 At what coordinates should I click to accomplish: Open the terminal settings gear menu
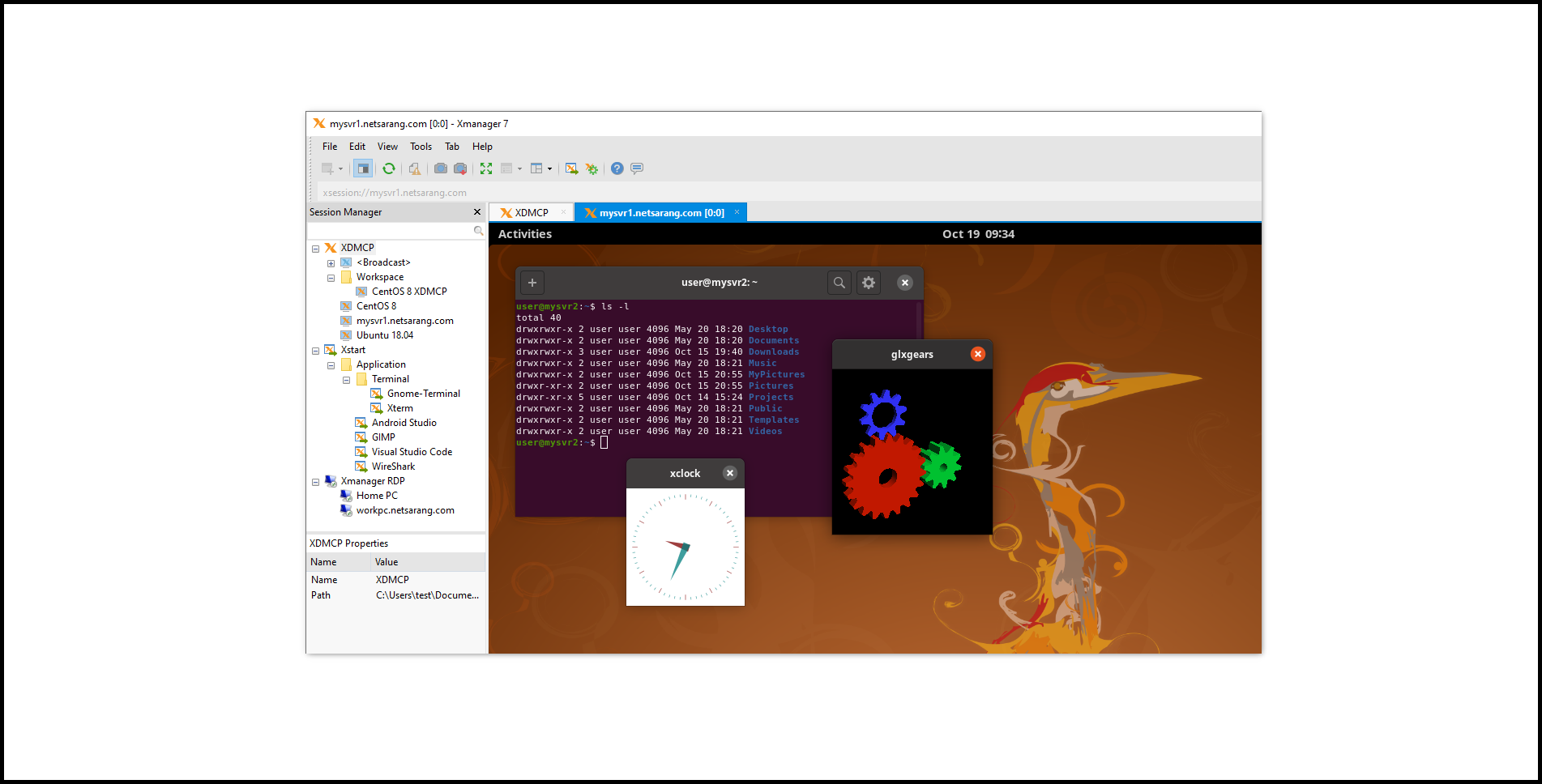click(869, 283)
